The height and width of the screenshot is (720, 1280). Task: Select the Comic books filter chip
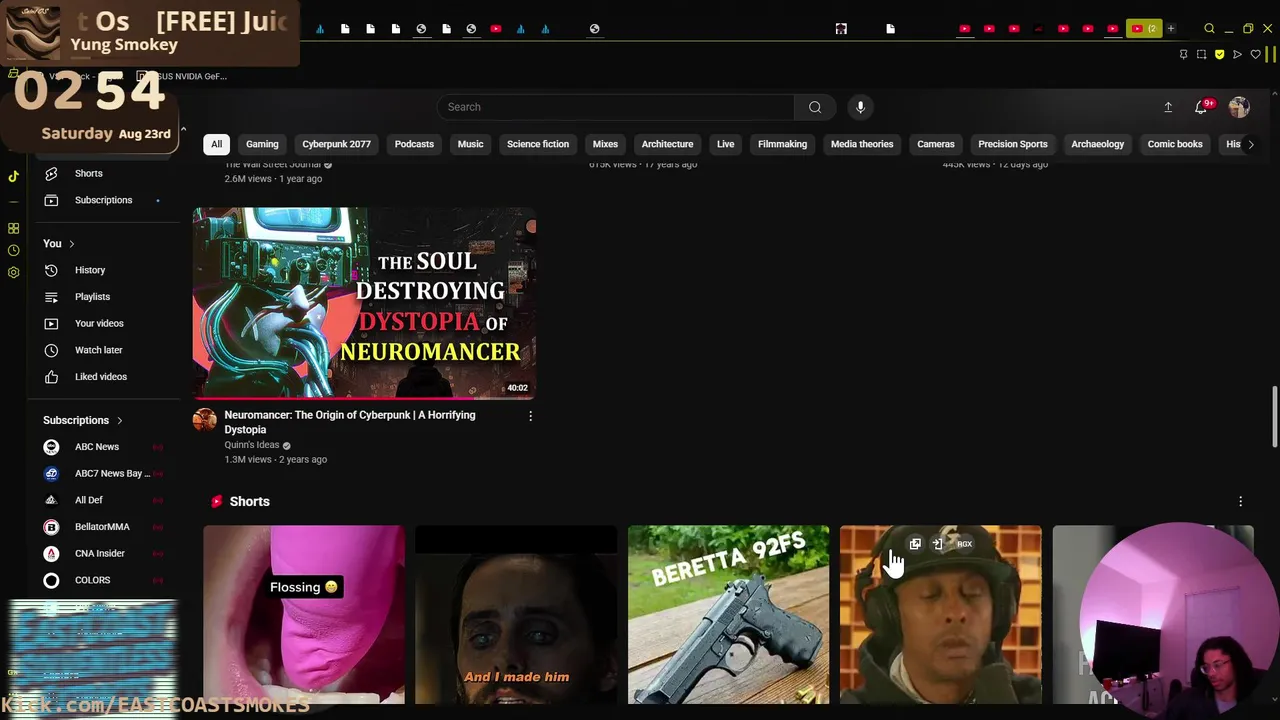click(1175, 144)
